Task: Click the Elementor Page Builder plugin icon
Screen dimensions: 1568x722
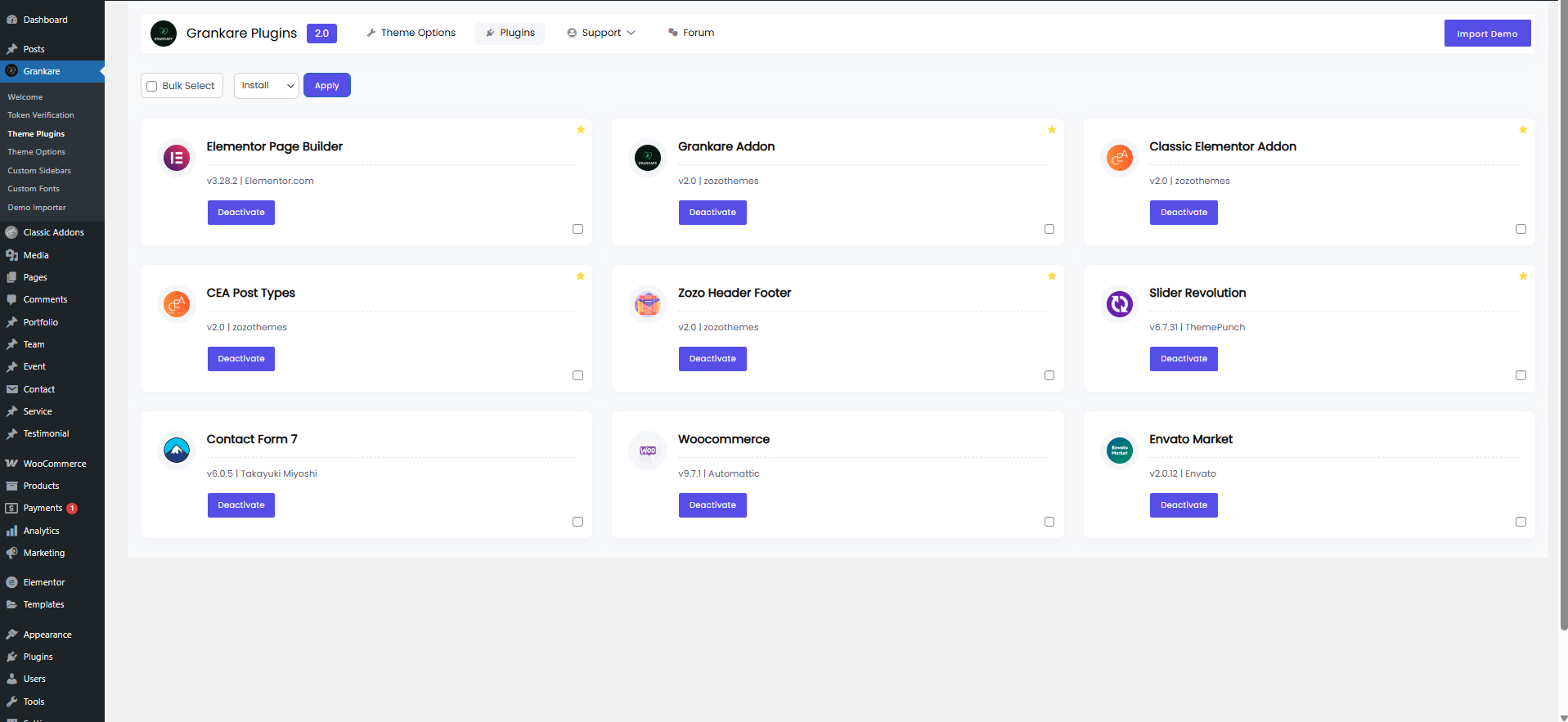Action: pos(177,158)
